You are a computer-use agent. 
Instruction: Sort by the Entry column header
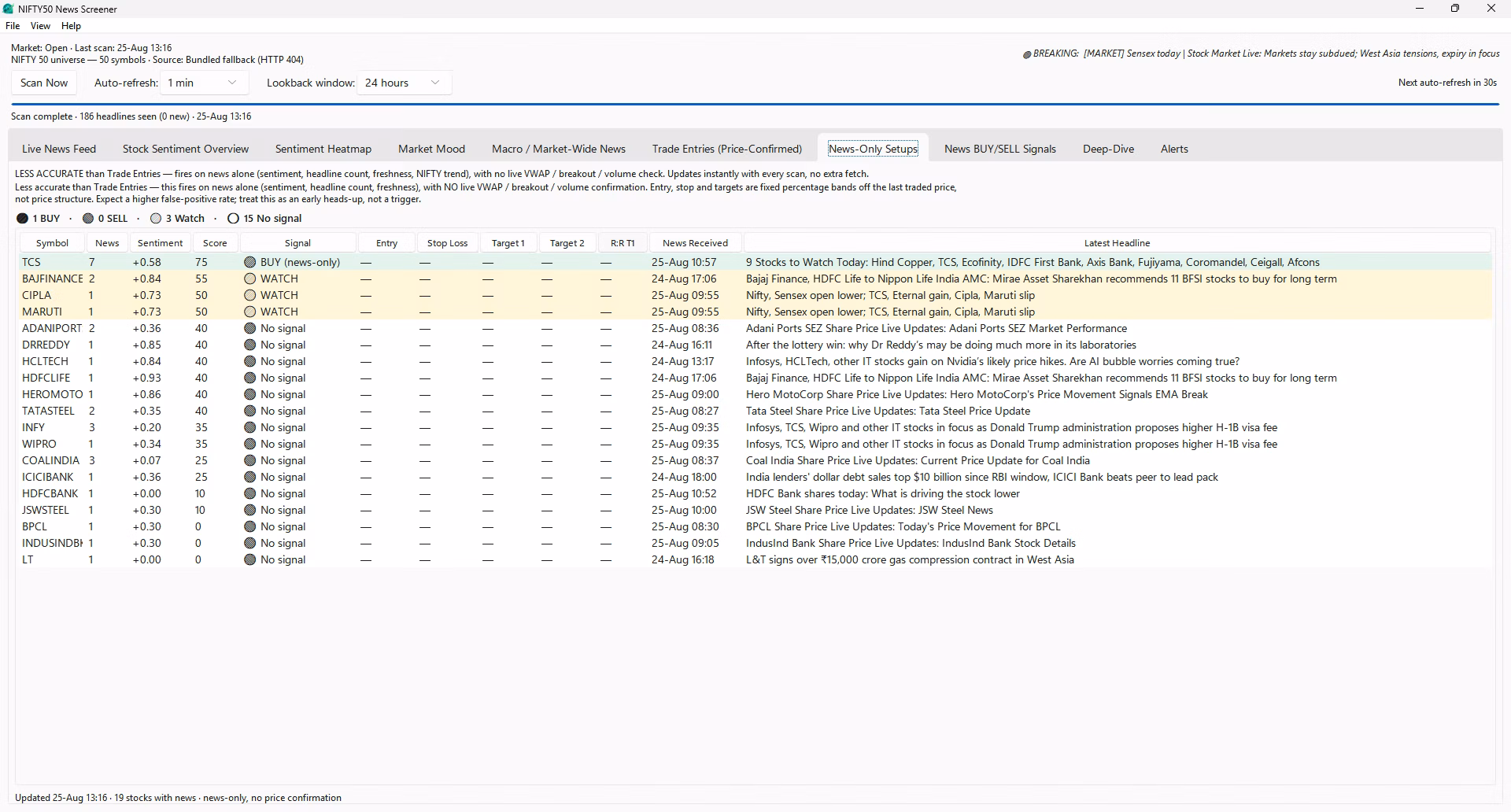[x=386, y=243]
